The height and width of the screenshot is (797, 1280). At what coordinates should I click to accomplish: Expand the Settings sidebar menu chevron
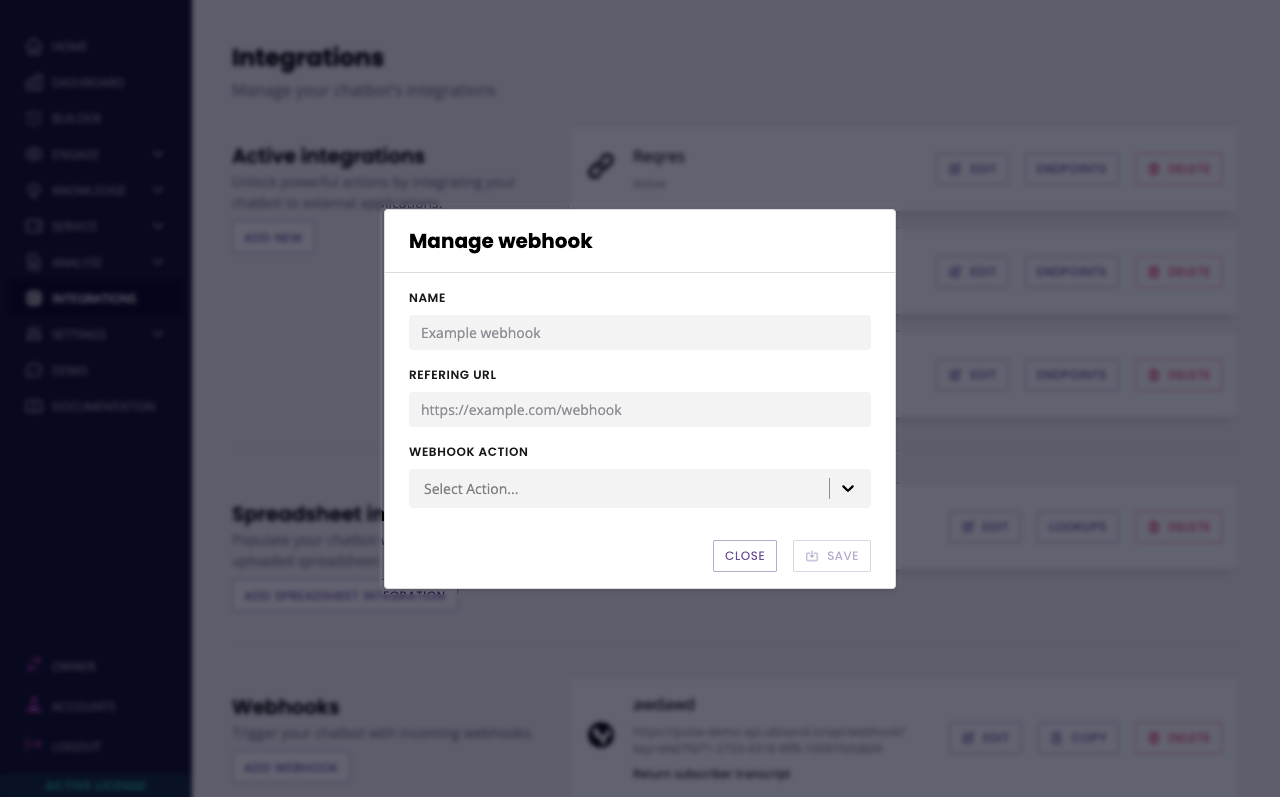click(158, 335)
